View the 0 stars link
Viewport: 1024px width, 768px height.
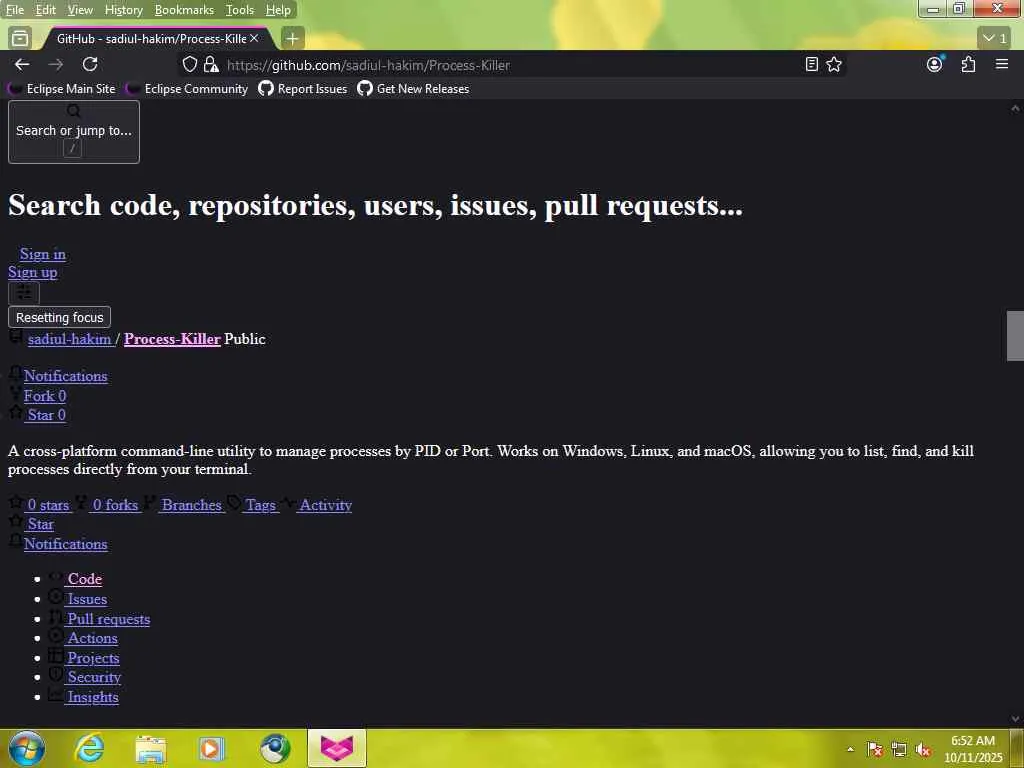coord(48,505)
